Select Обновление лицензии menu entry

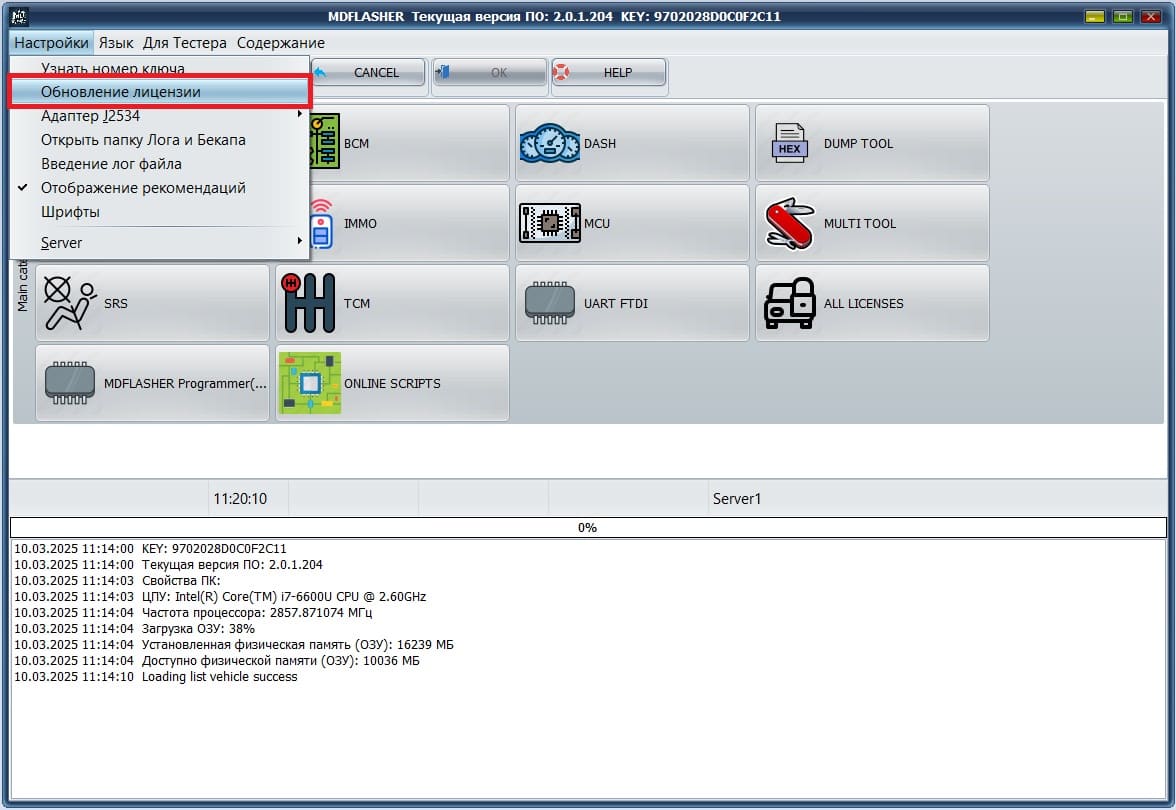coord(120,92)
